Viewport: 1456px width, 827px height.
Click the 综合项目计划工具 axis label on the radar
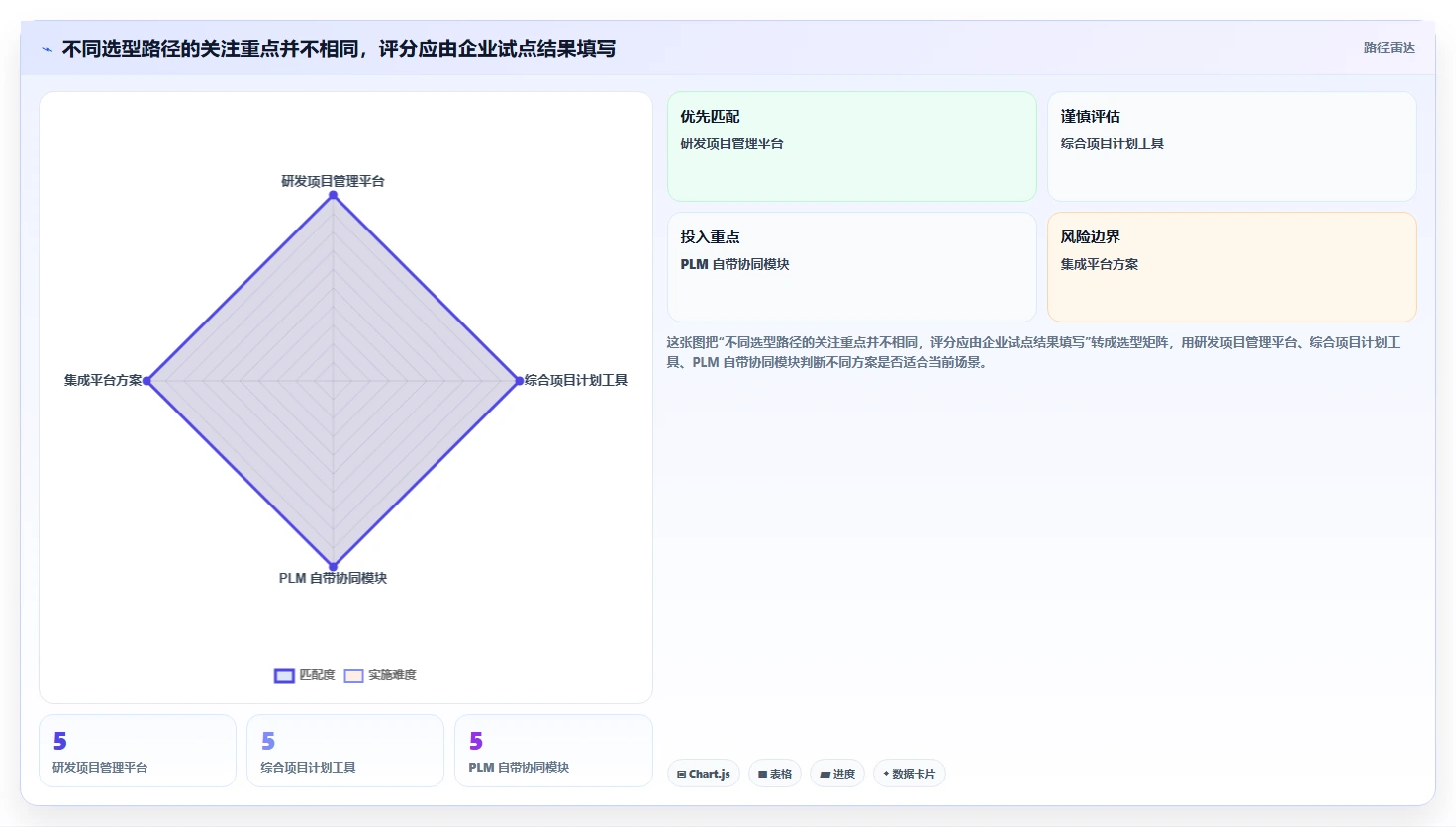click(x=576, y=380)
